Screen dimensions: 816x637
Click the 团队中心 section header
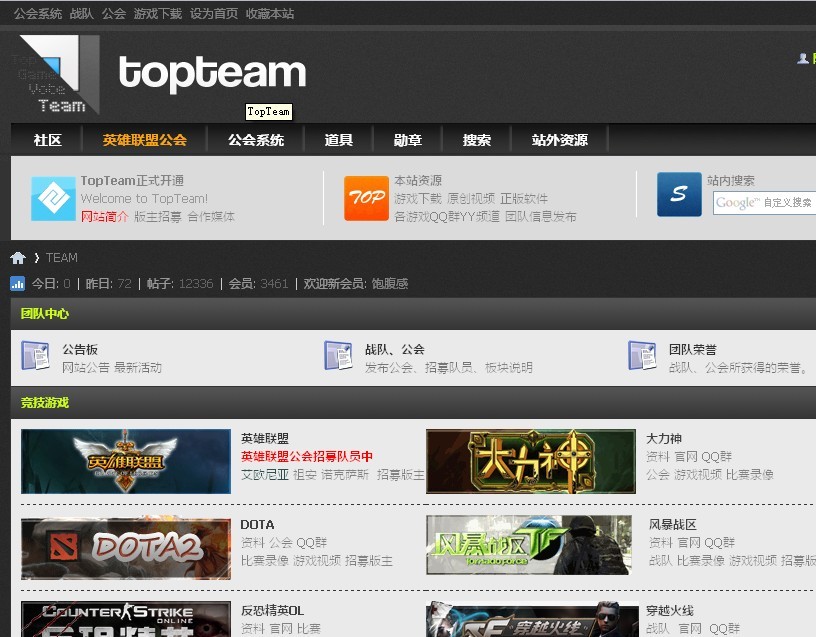(45, 314)
